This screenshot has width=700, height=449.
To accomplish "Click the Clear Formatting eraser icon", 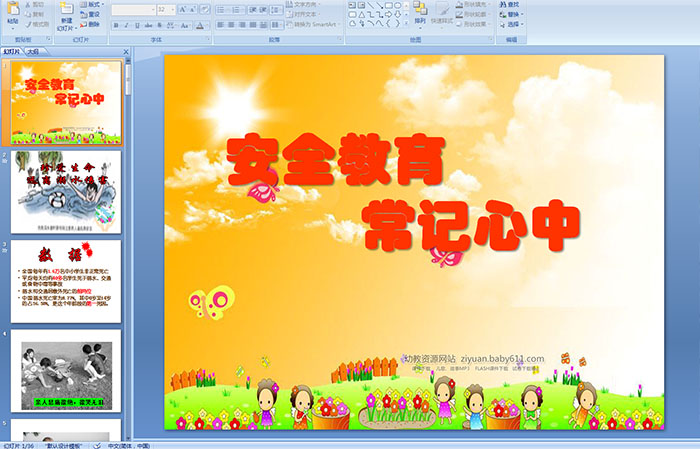I will (205, 9).
